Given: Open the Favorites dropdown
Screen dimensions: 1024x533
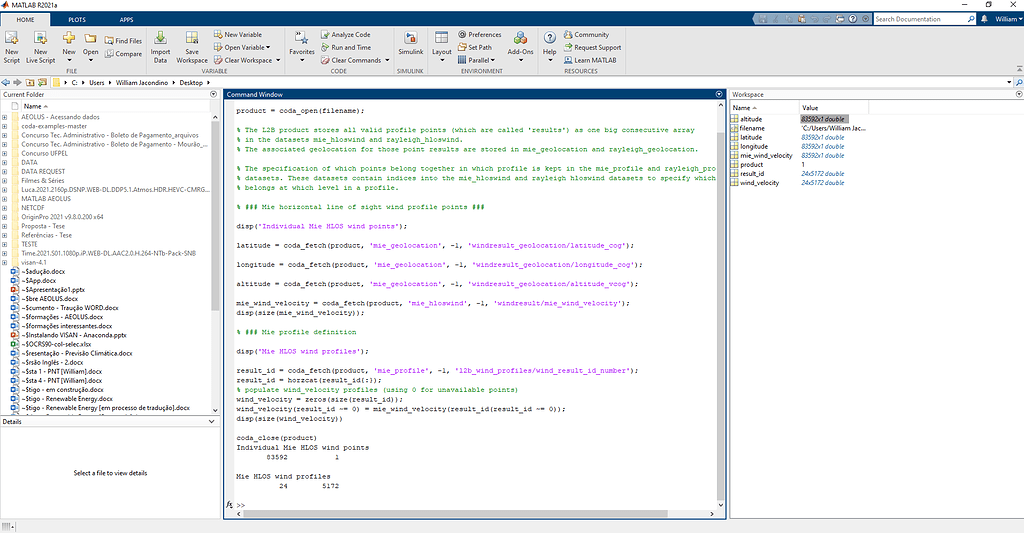Looking at the screenshot, I should (302, 60).
